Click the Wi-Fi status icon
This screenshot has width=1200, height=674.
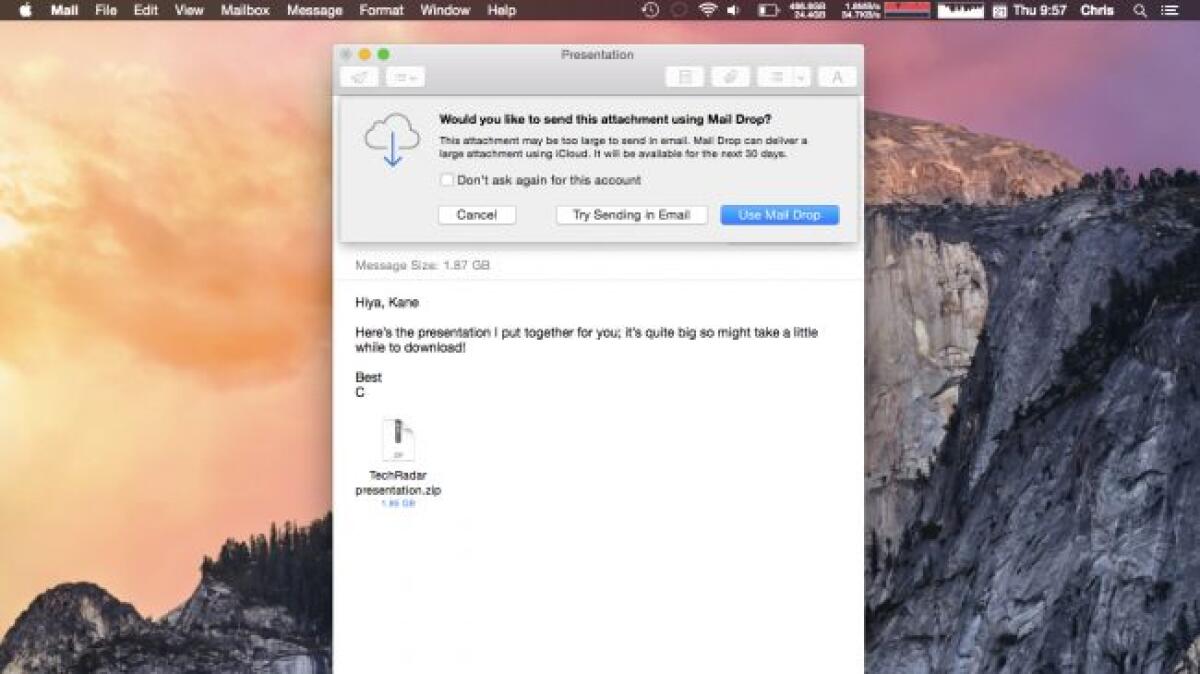click(x=706, y=11)
